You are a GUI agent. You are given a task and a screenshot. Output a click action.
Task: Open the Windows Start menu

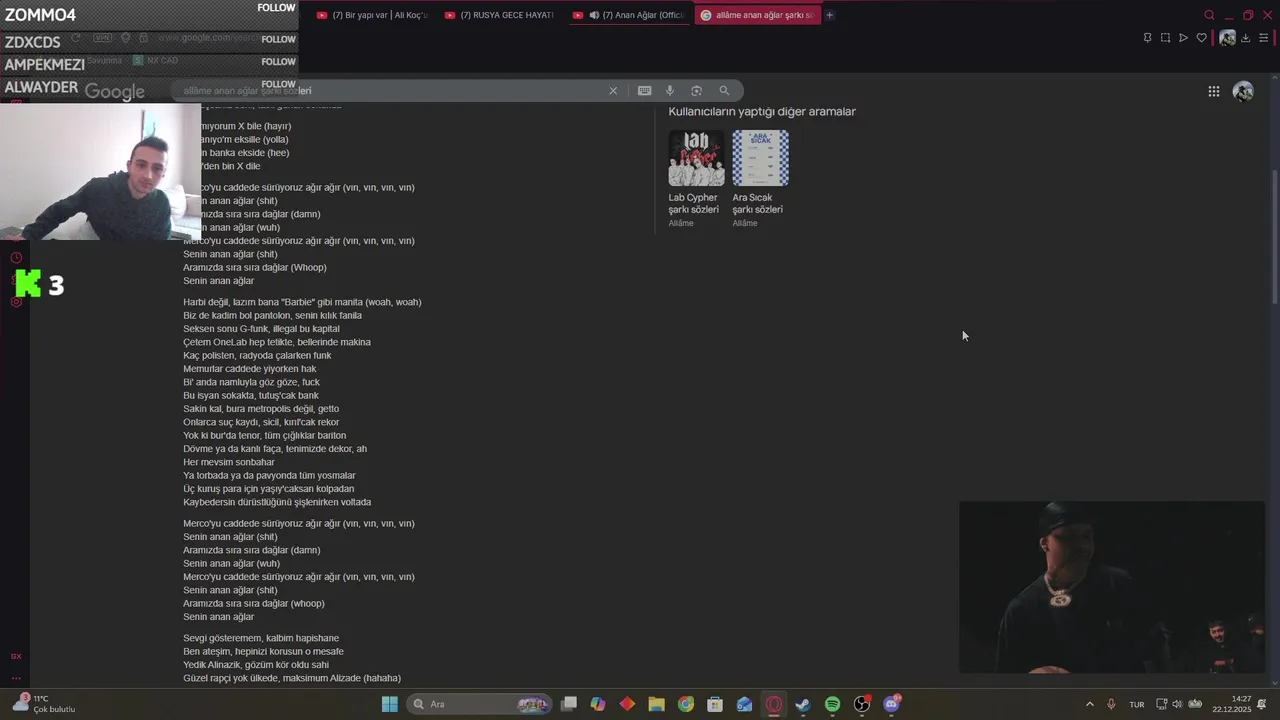pos(390,704)
